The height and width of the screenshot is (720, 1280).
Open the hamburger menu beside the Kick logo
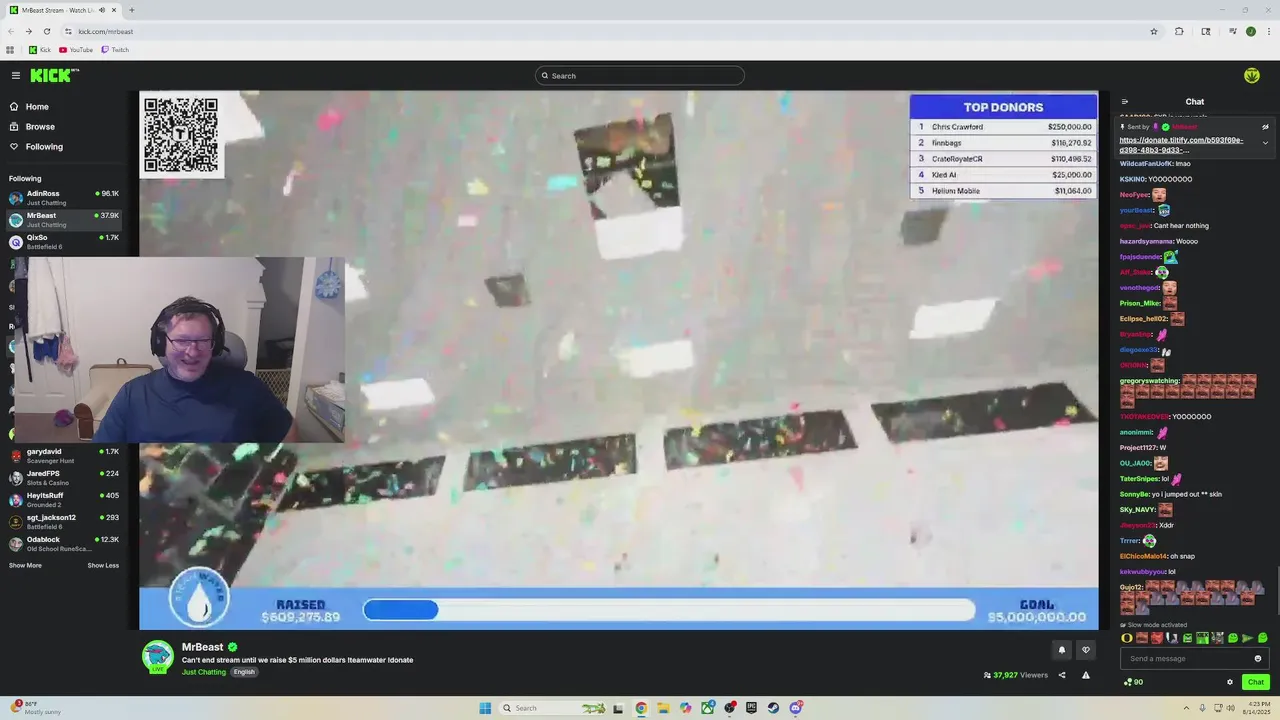coord(15,75)
